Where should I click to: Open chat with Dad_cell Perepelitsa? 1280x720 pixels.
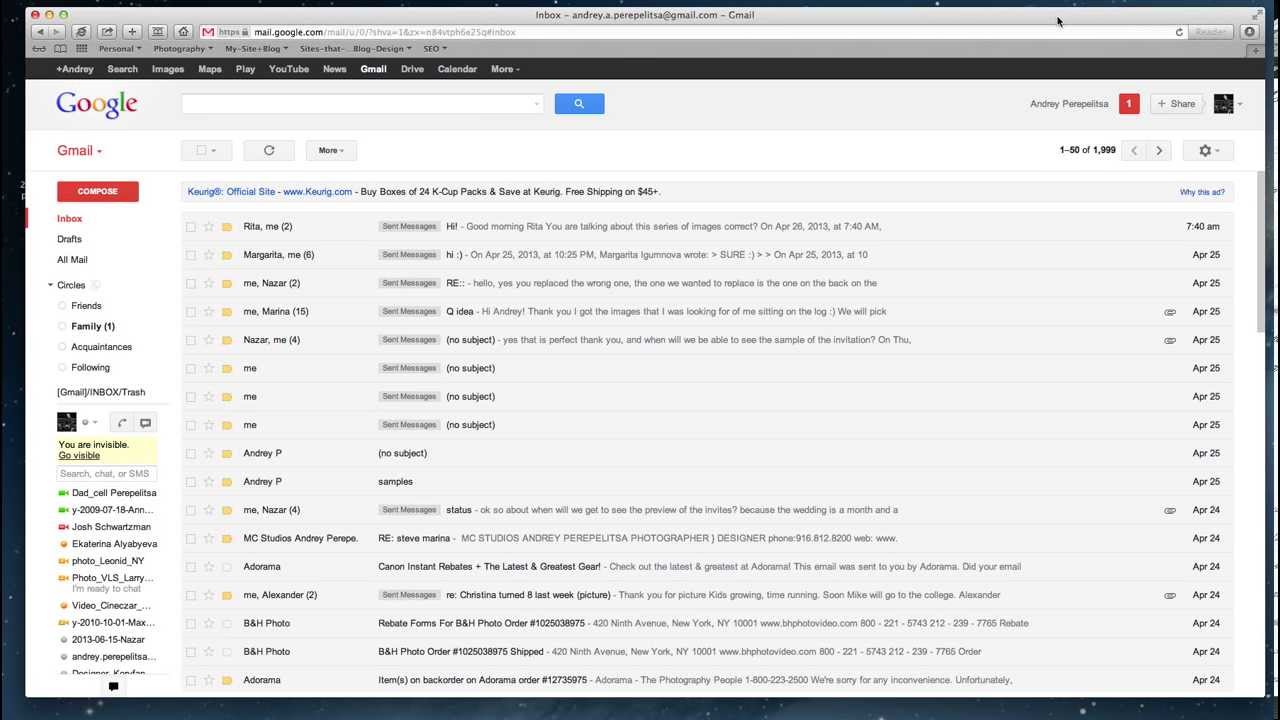point(114,493)
